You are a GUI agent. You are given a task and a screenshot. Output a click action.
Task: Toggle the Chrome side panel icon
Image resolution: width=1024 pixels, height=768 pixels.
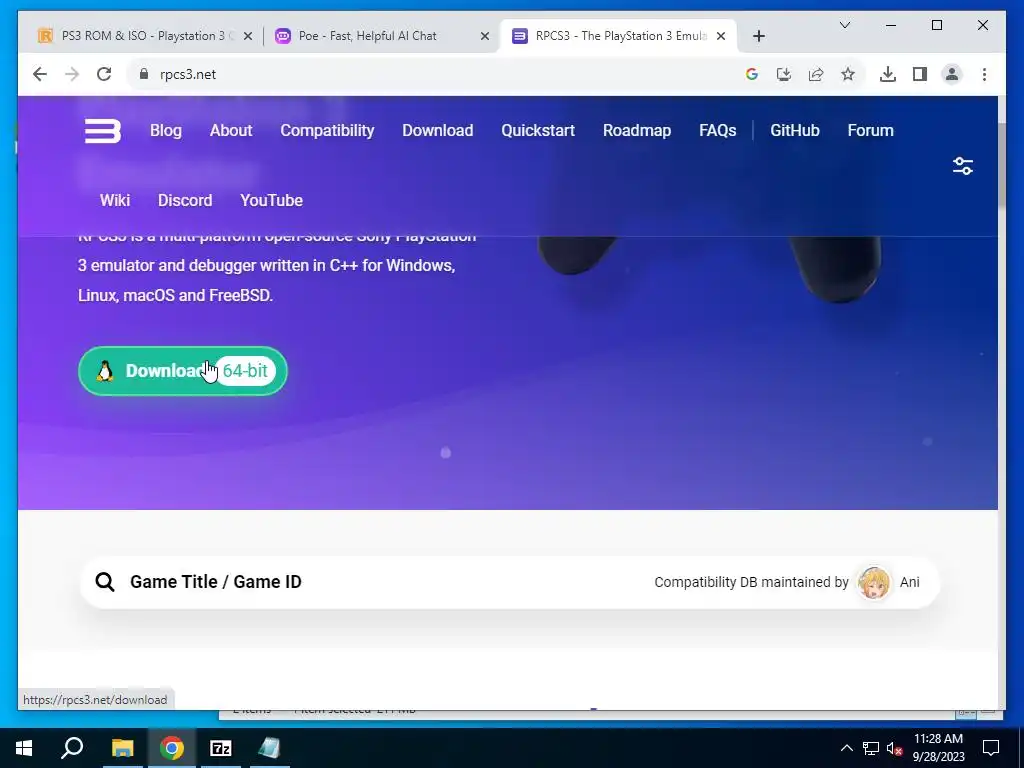click(920, 74)
